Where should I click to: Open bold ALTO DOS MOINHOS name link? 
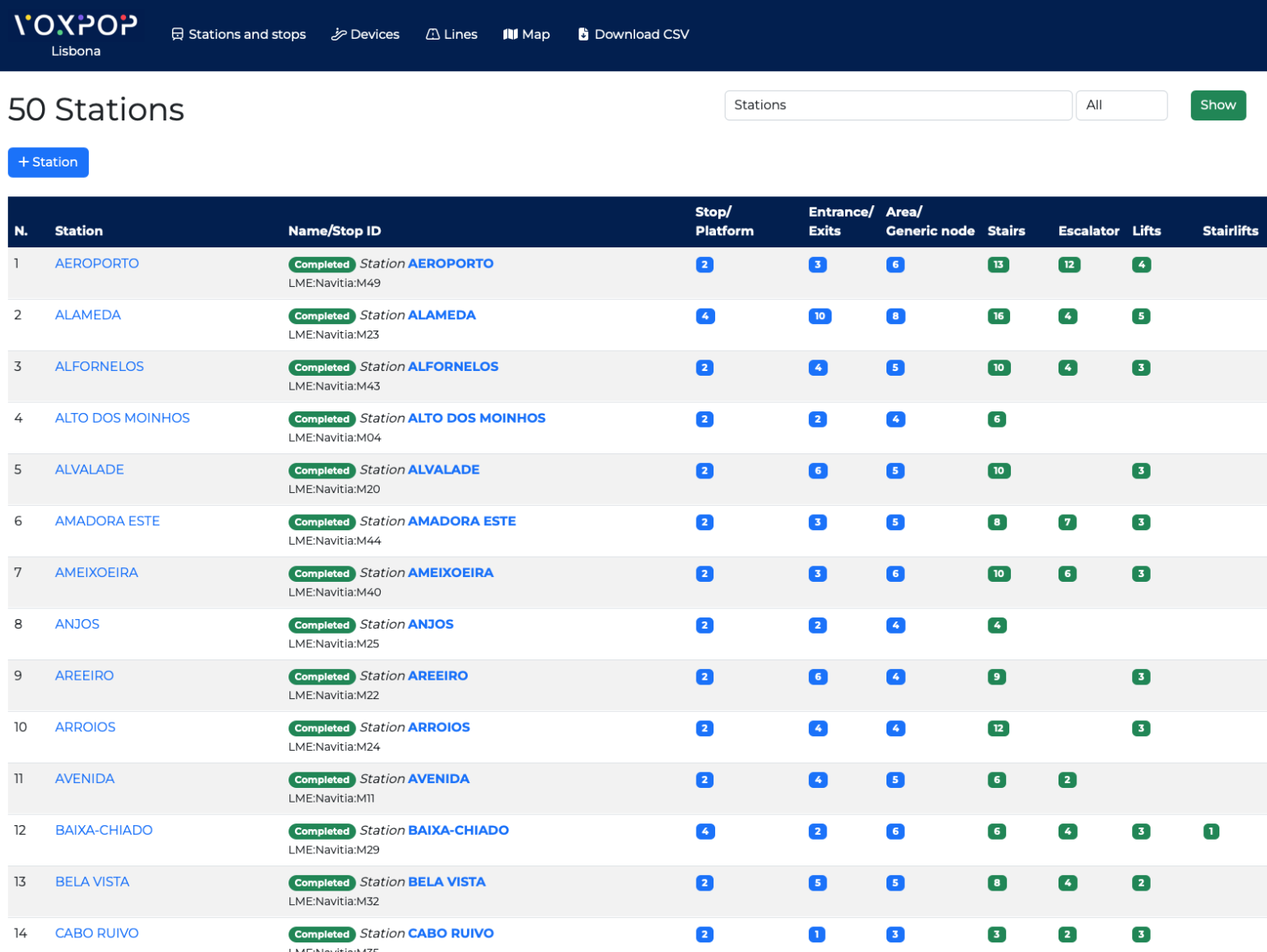476,418
